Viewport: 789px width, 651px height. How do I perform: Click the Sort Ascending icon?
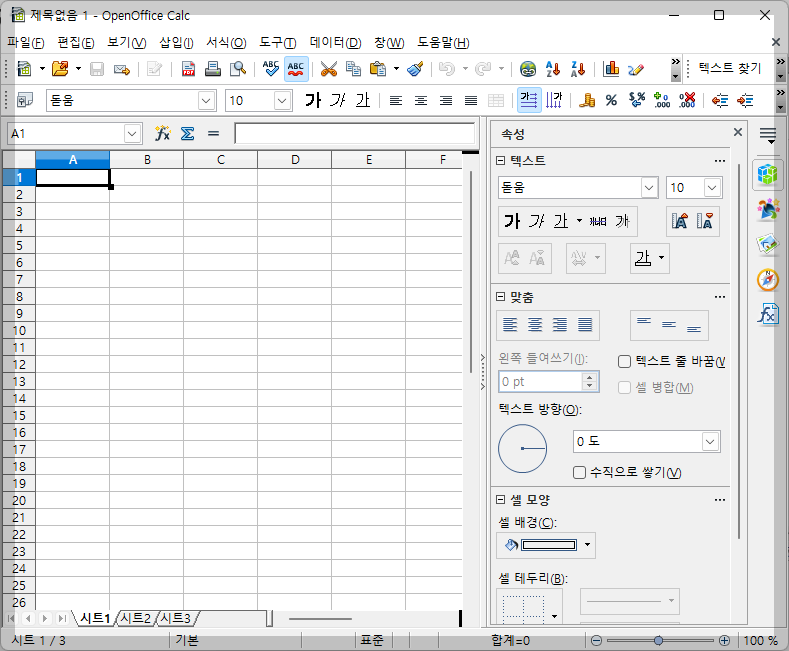tap(553, 68)
